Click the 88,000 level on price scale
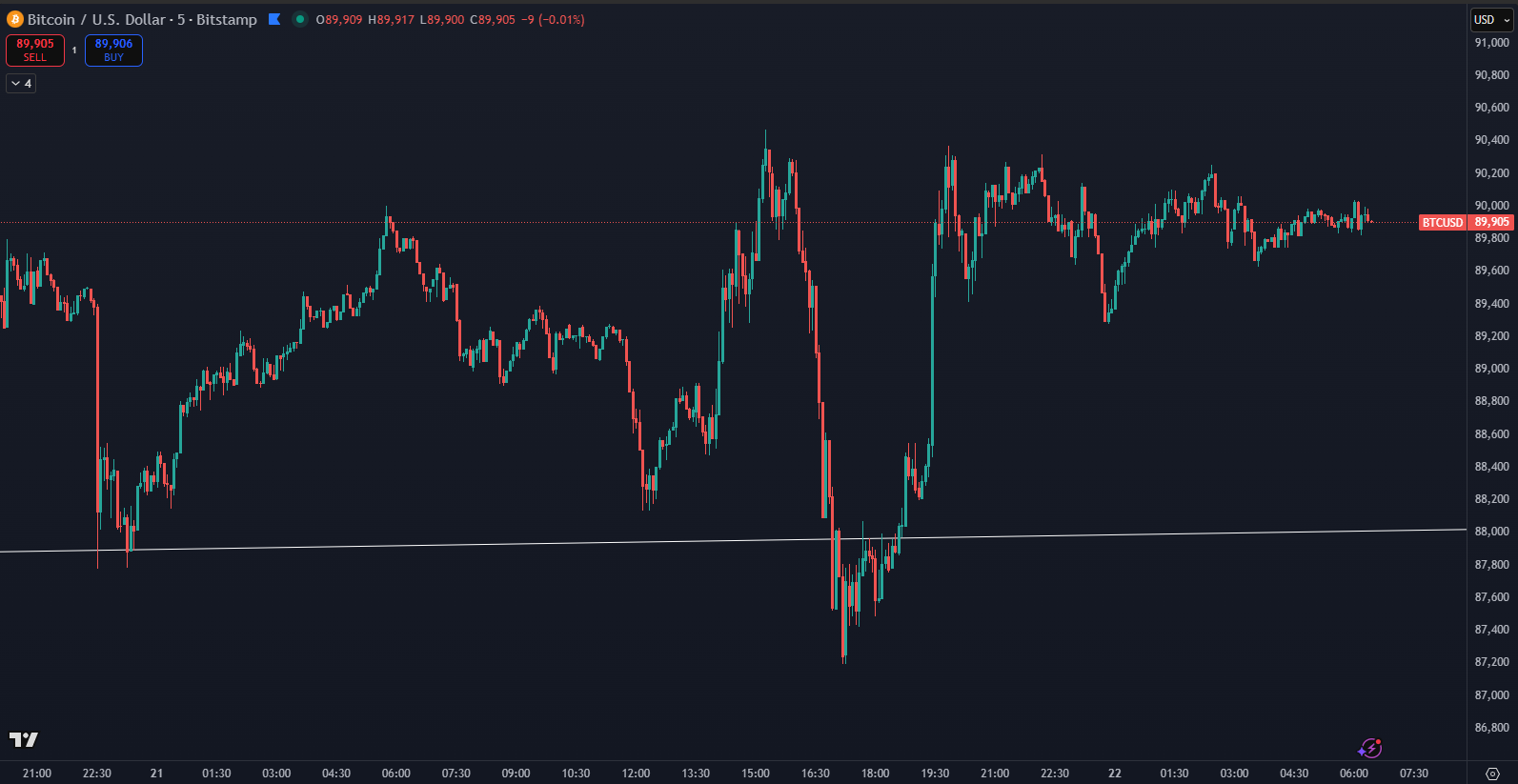Viewport: 1518px width, 784px height. (1491, 532)
